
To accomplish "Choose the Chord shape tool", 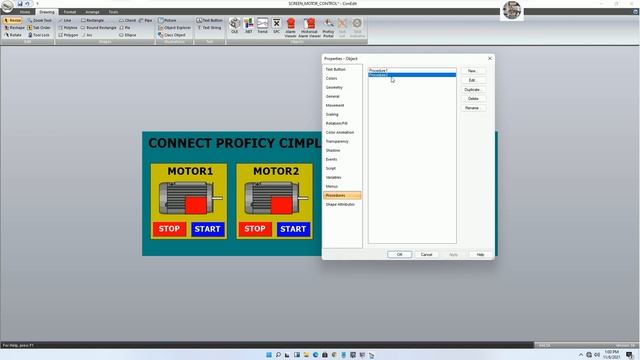I will [x=127, y=20].
